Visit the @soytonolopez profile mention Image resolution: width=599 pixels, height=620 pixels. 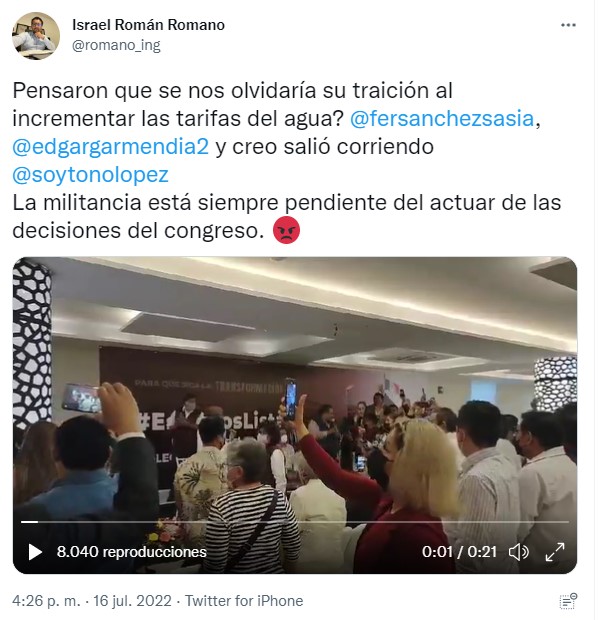[91, 175]
